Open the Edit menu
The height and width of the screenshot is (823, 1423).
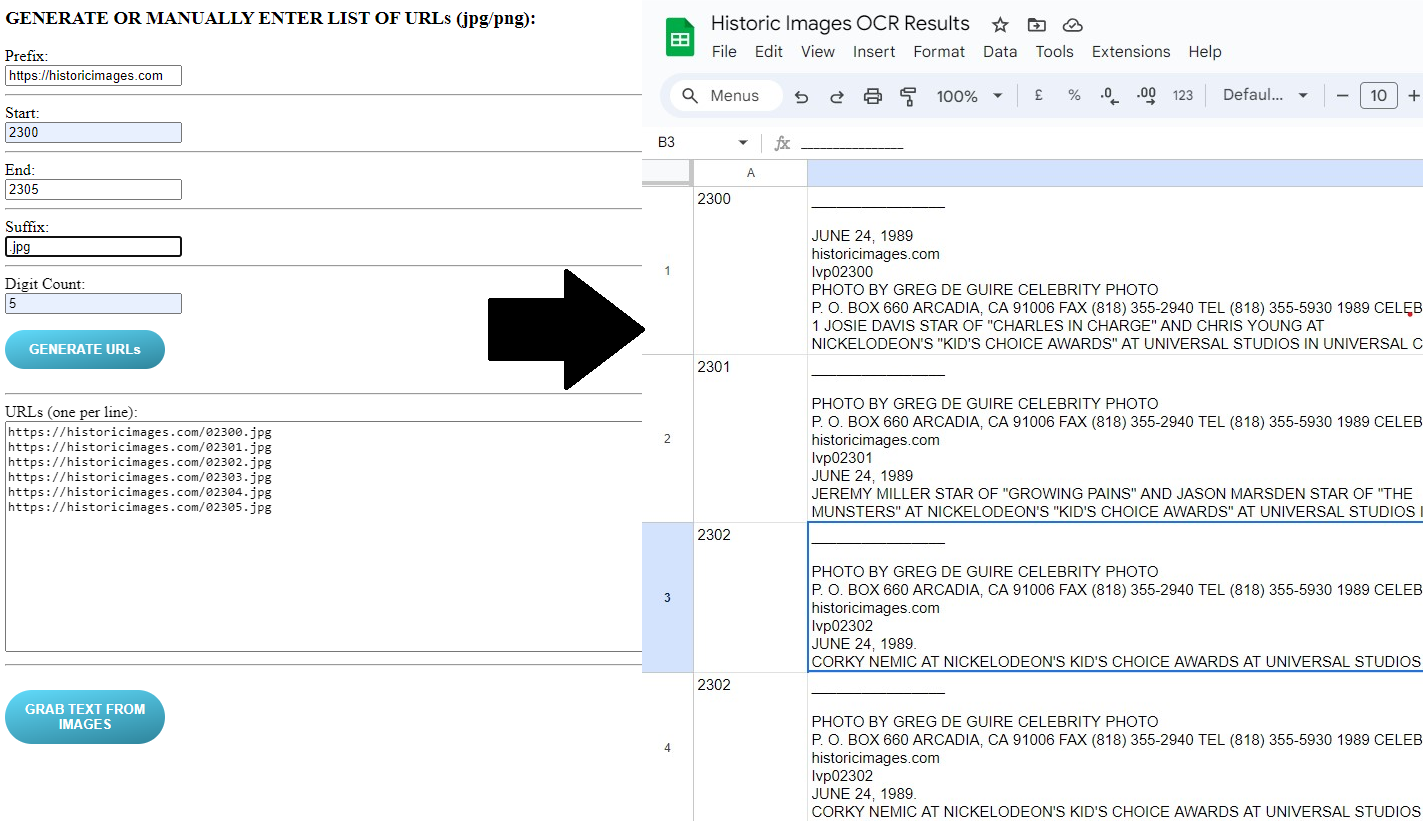click(x=769, y=52)
